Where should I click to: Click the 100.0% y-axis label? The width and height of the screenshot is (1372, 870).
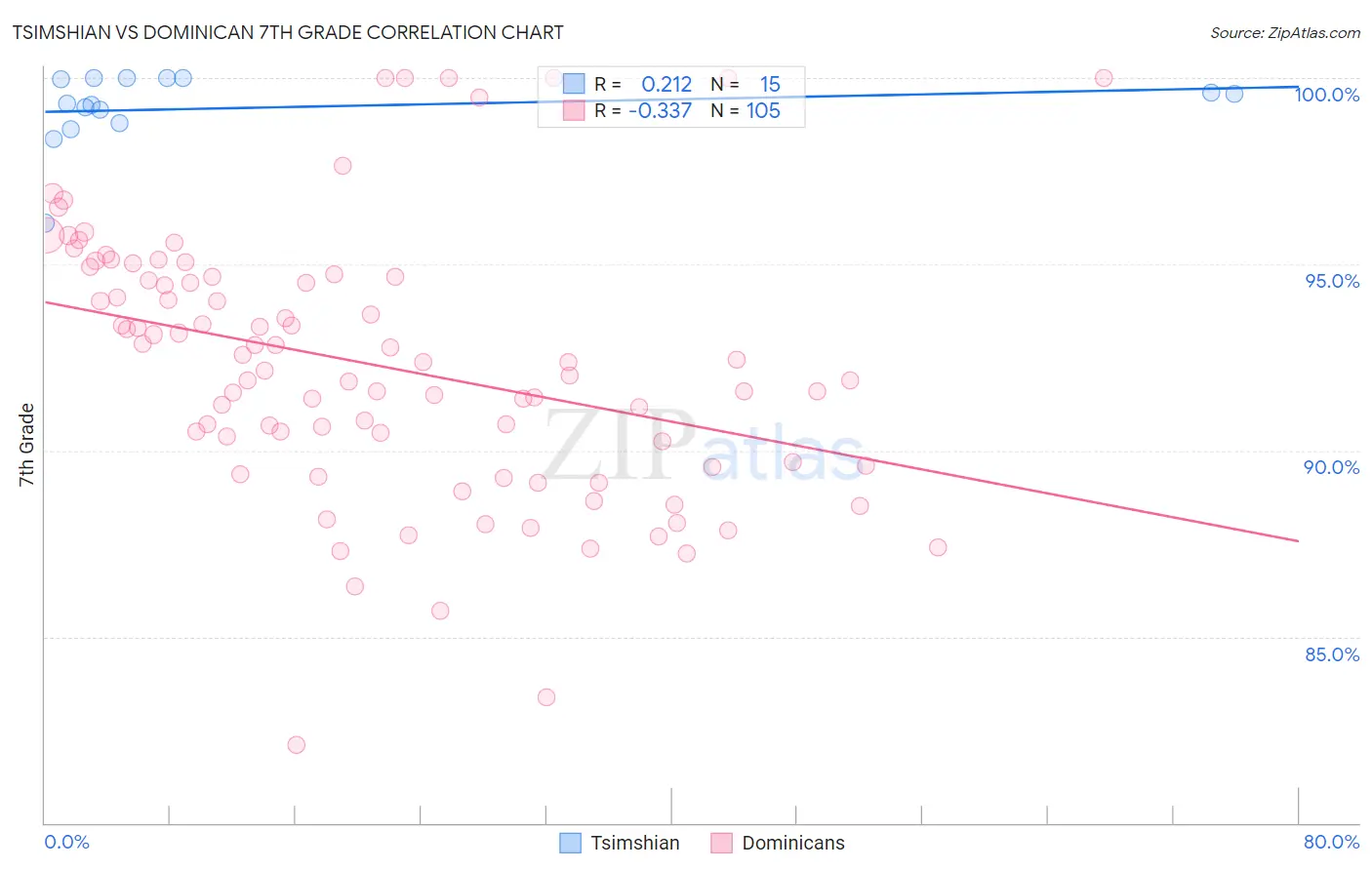pyautogui.click(x=1327, y=95)
